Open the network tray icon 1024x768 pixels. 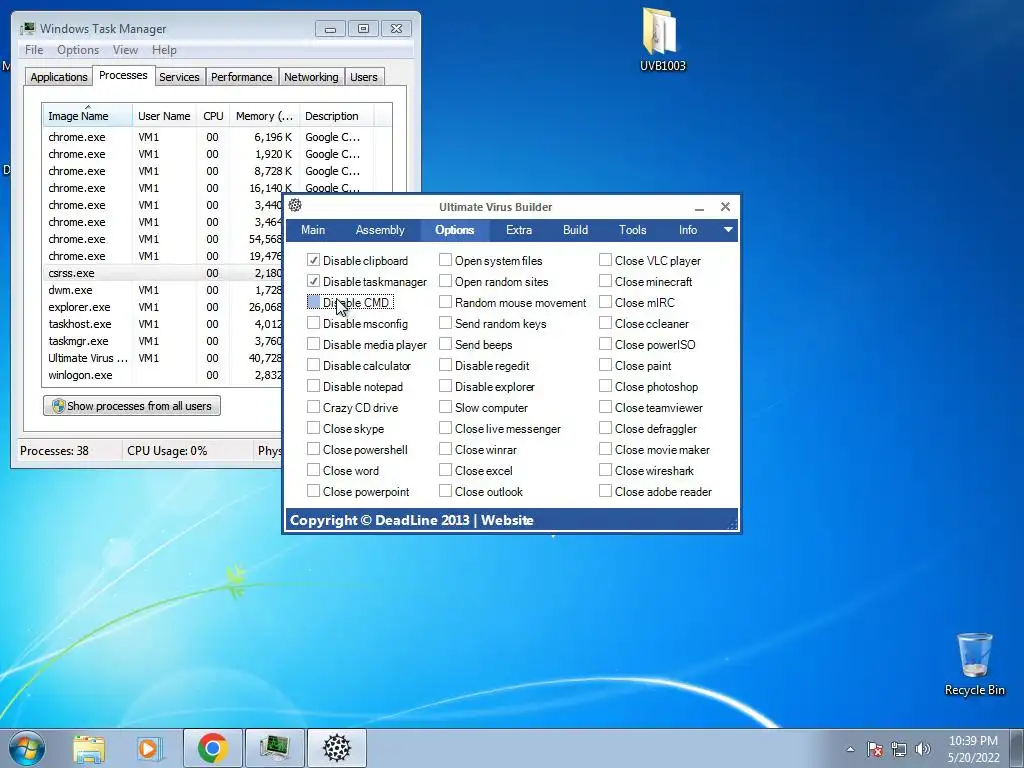tap(899, 749)
